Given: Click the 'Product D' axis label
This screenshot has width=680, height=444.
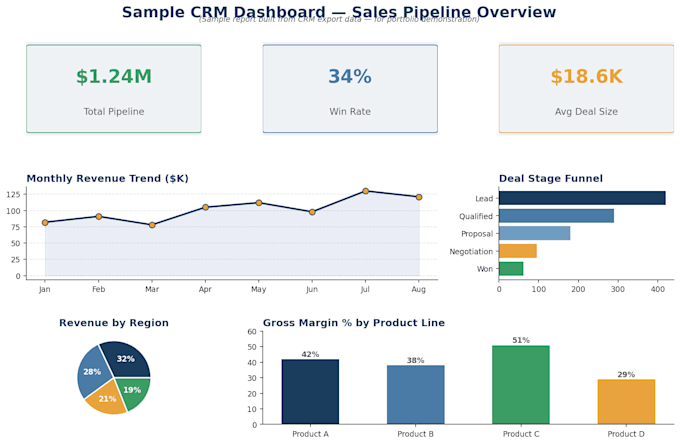Looking at the screenshot, I should coord(626,434).
